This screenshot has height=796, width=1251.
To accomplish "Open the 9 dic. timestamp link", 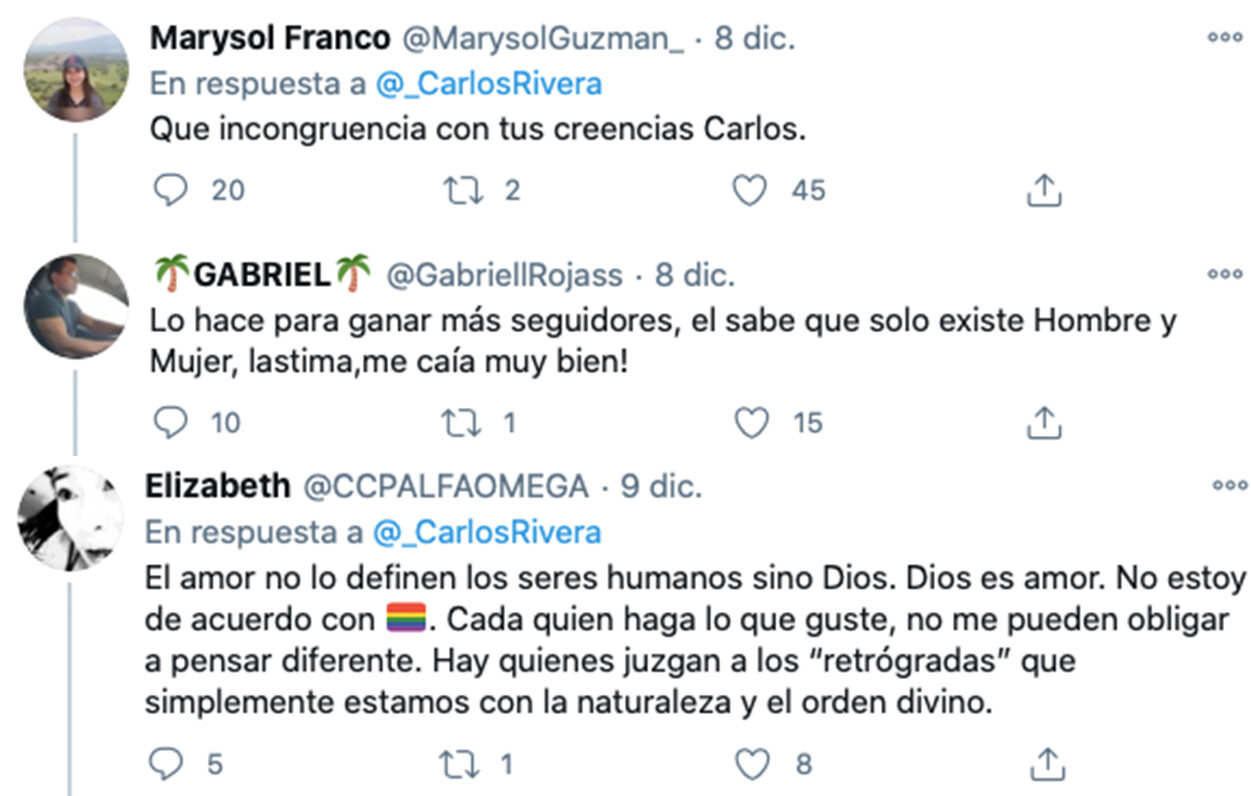I will pos(663,487).
